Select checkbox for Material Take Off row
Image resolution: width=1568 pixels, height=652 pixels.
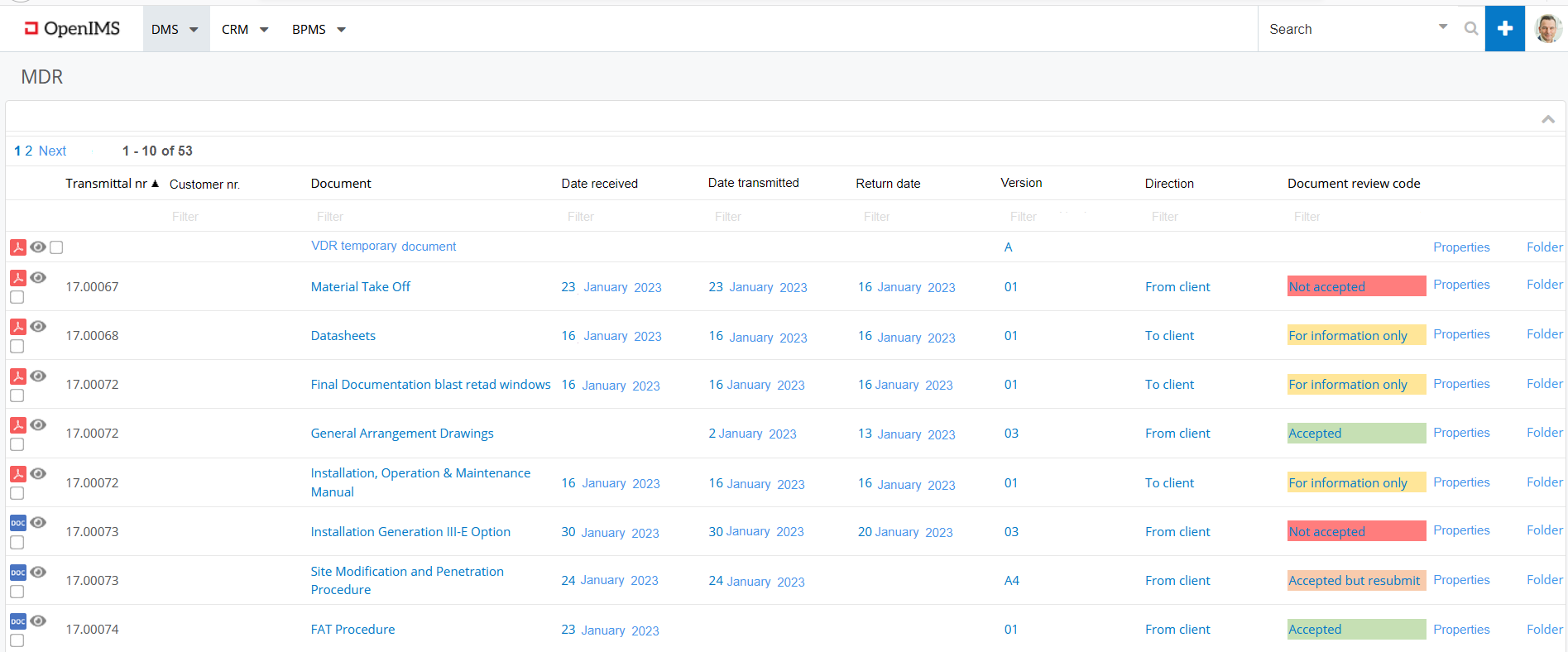click(x=17, y=297)
